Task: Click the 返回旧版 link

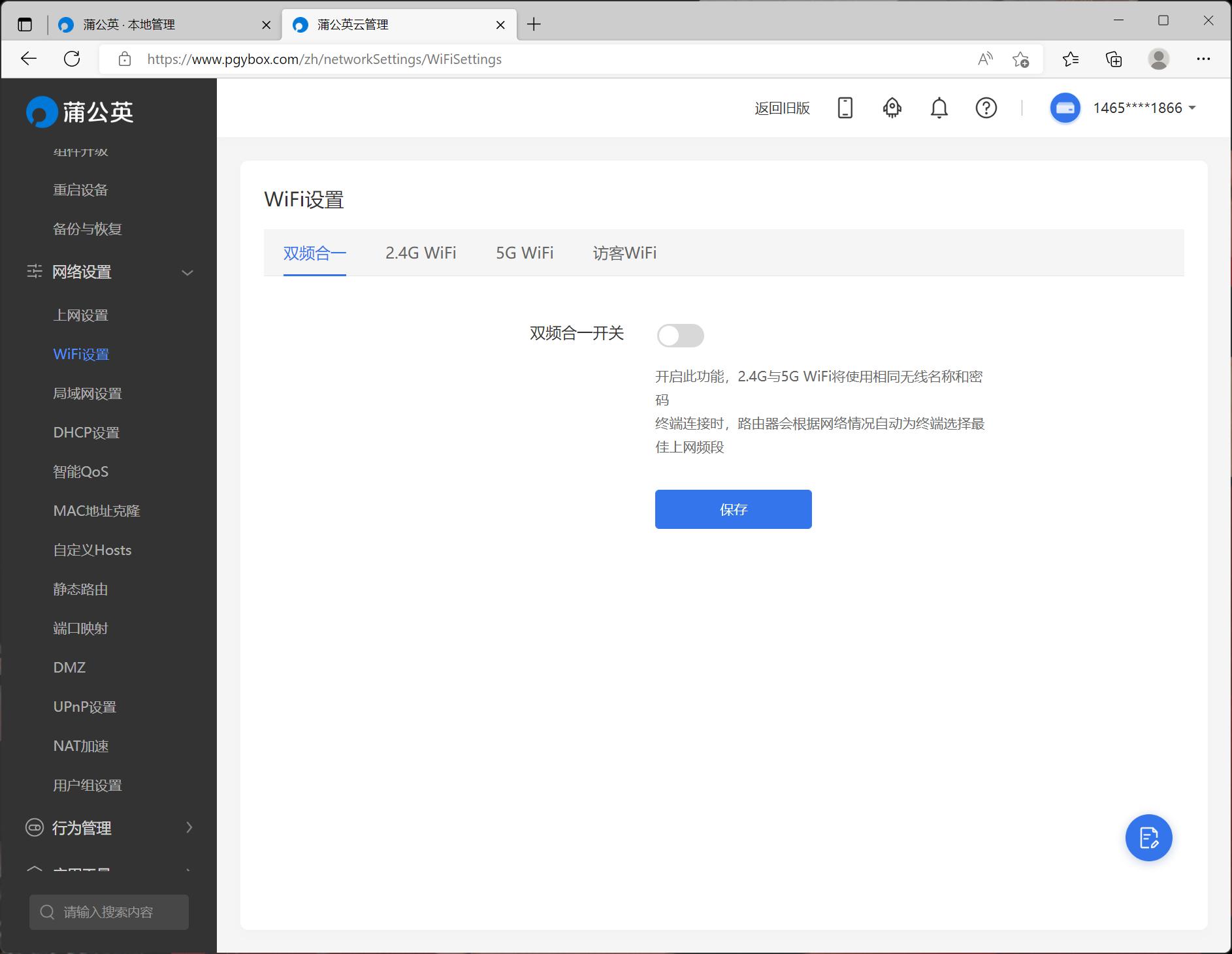Action: [782, 108]
